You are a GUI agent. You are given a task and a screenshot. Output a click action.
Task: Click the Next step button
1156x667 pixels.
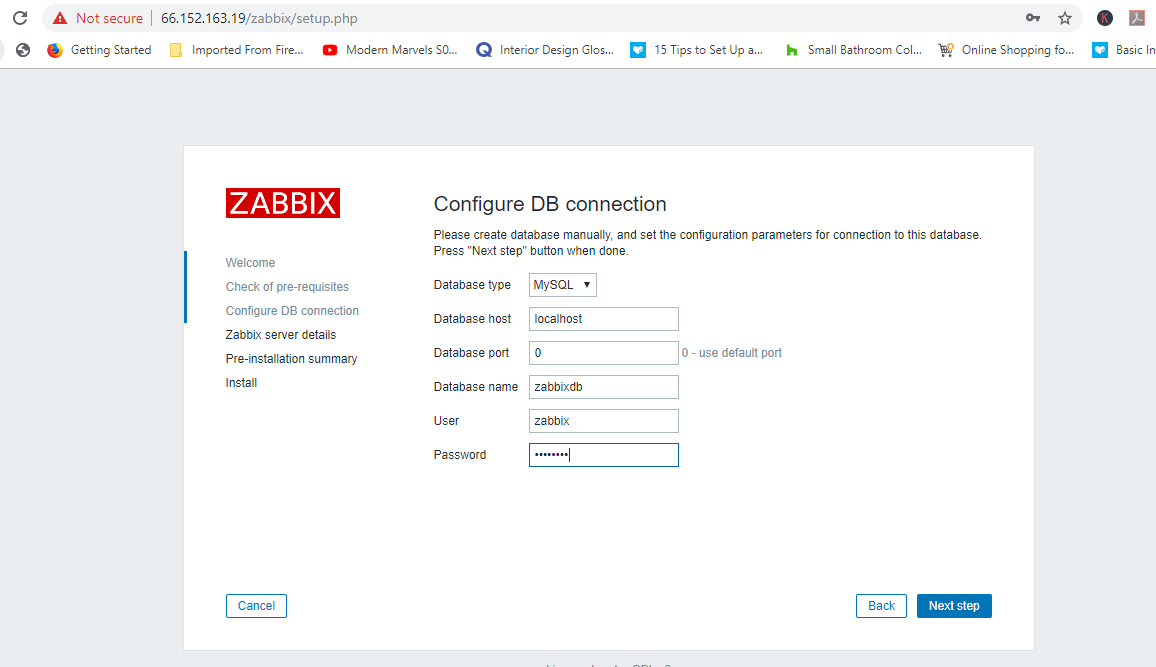tap(954, 606)
